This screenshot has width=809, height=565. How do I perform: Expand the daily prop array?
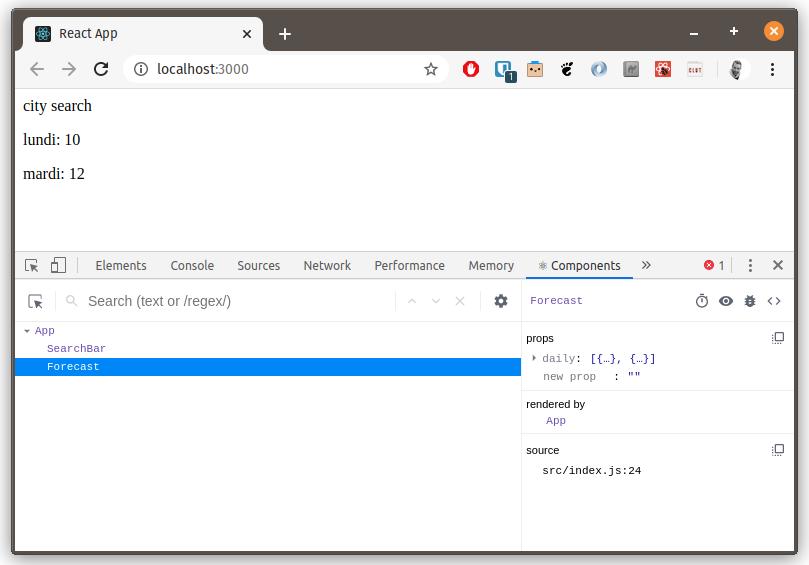coord(534,358)
